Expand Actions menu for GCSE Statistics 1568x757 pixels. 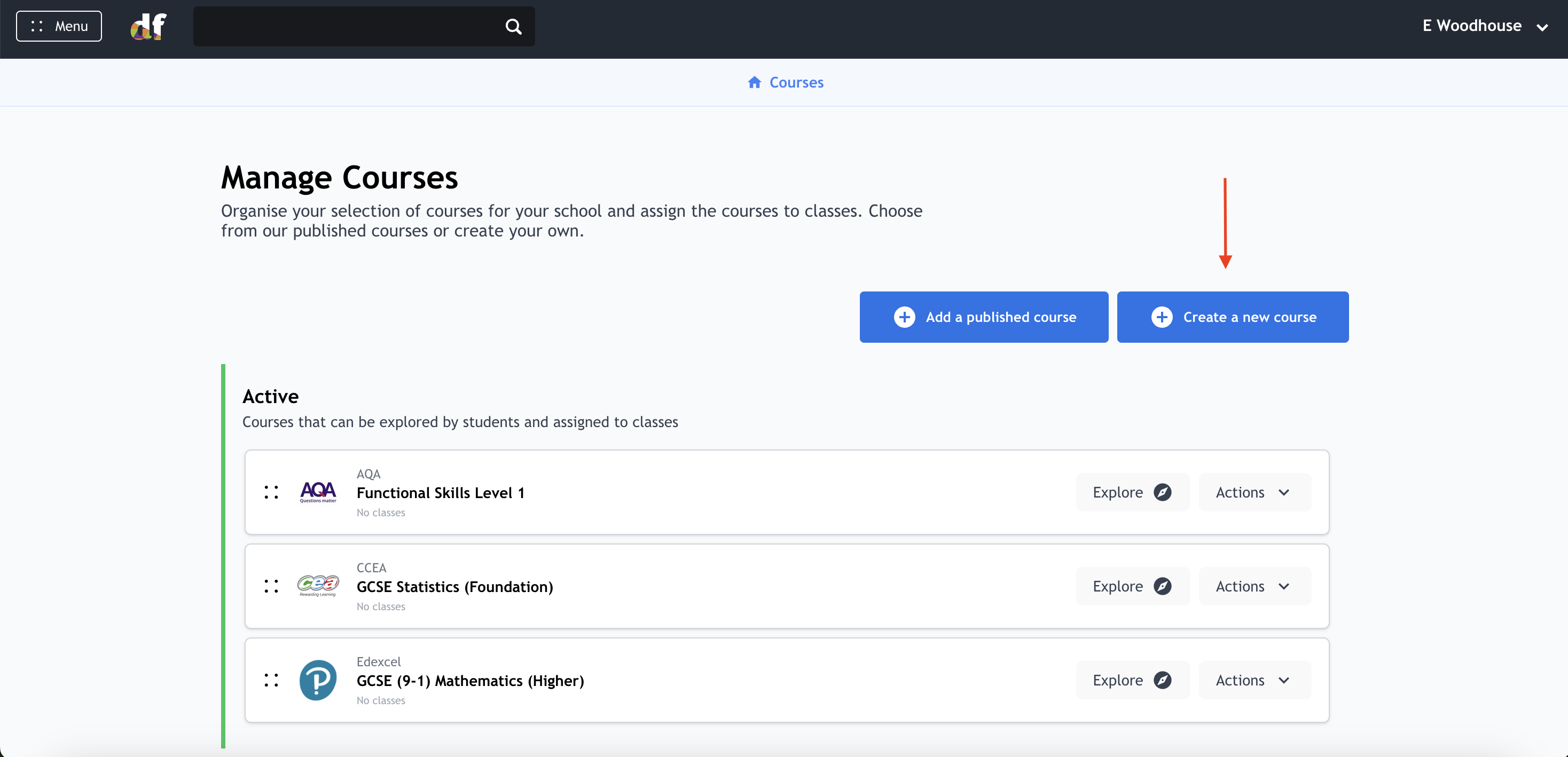(x=1253, y=586)
